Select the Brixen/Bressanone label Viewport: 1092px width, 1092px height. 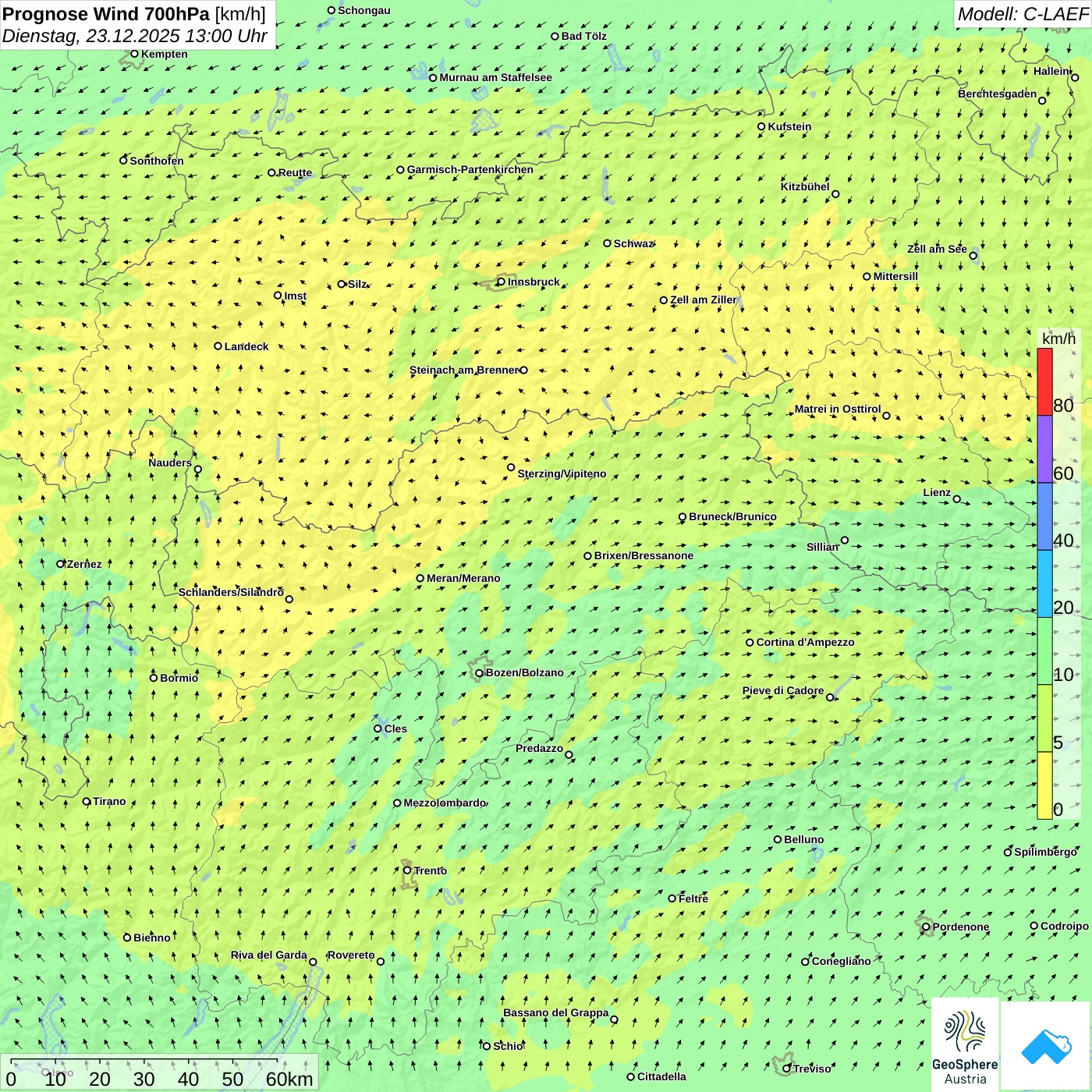click(x=643, y=555)
